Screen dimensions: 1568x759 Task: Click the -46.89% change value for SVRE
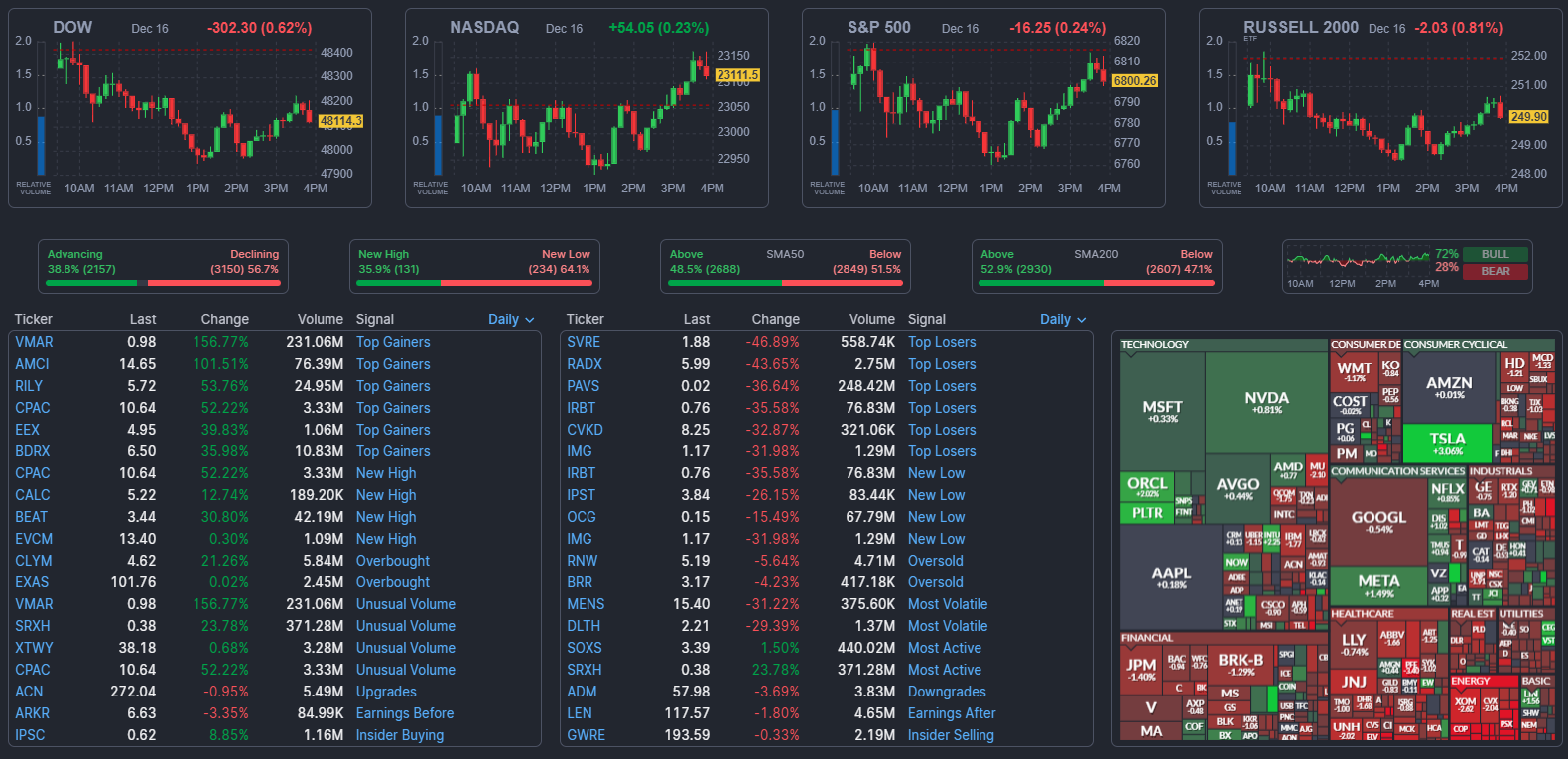[x=773, y=342]
